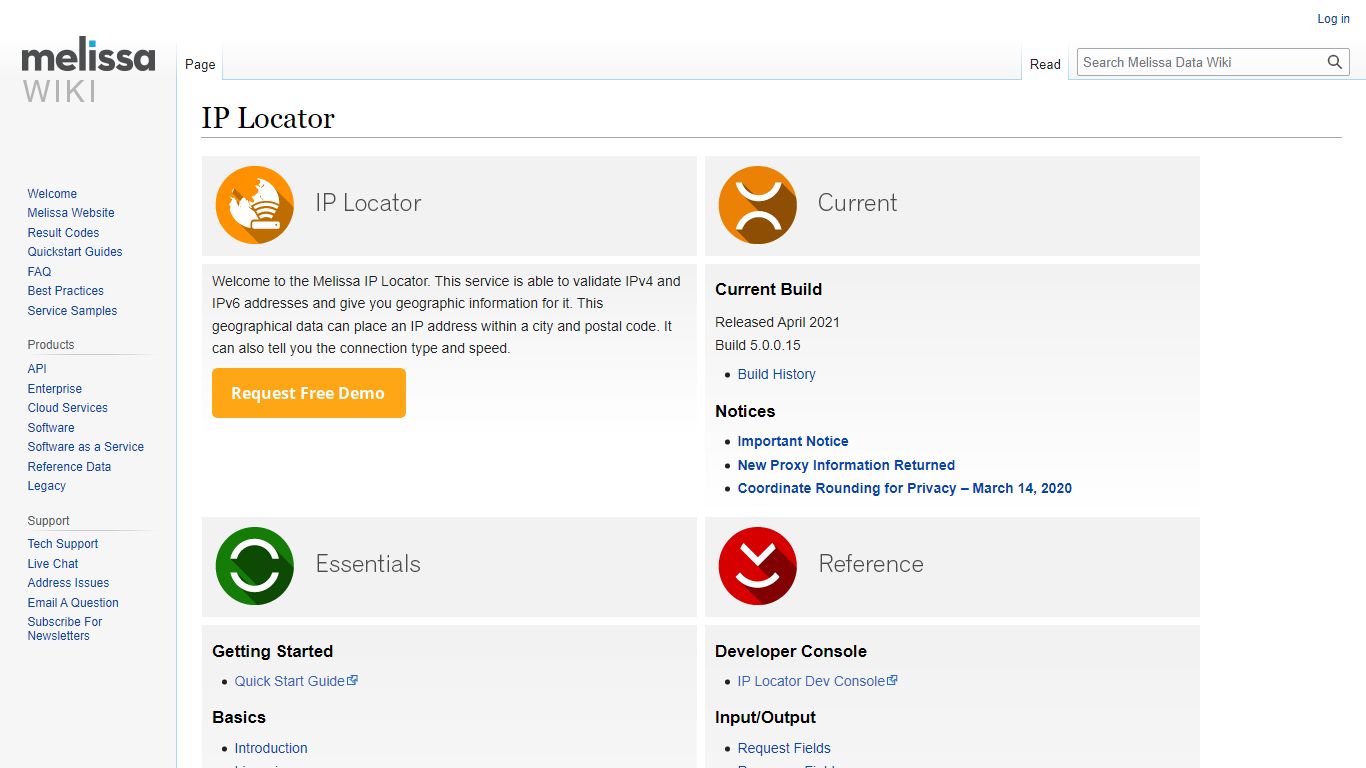
Task: Click the green Essentials section icon
Action: point(255,566)
